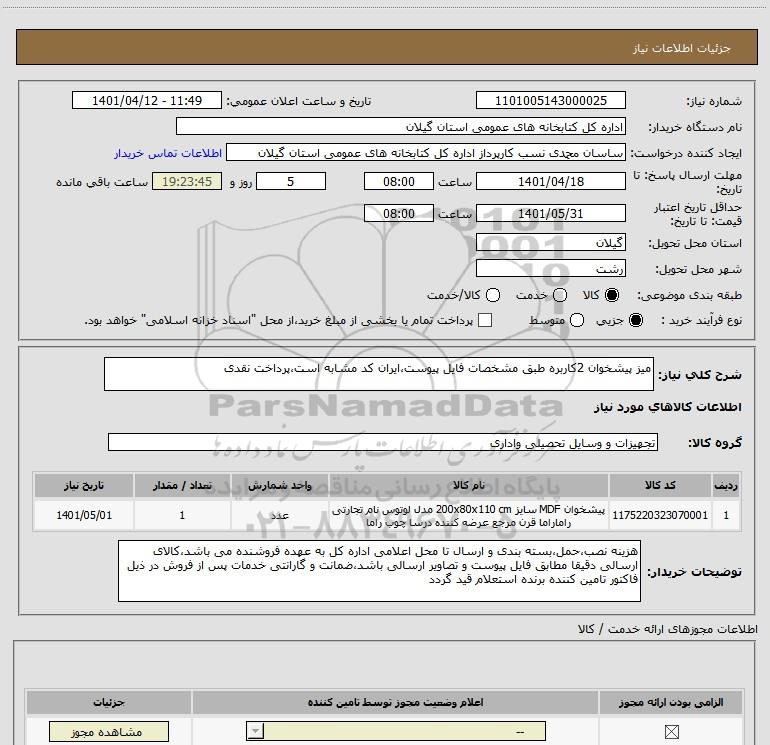
Task: Click the توضیحات خریدار text area
Action: [379, 571]
